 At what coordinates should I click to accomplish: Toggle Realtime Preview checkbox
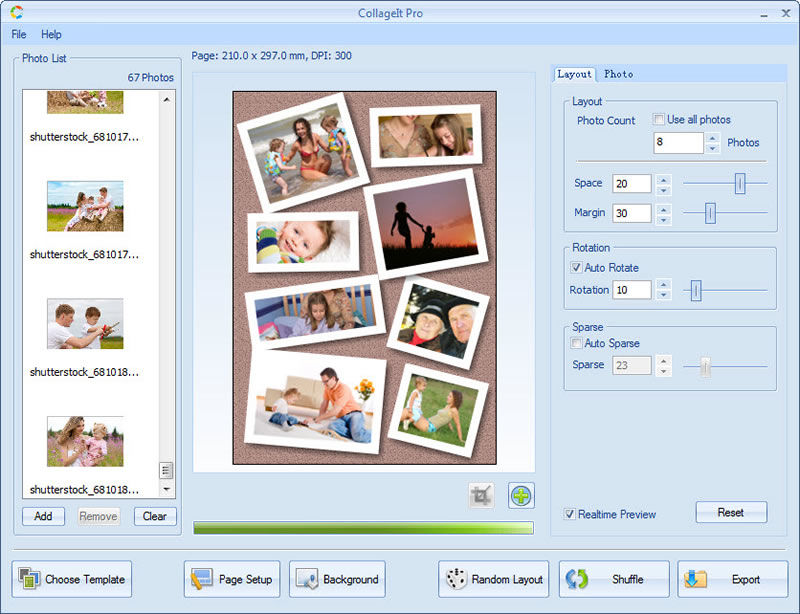[569, 514]
